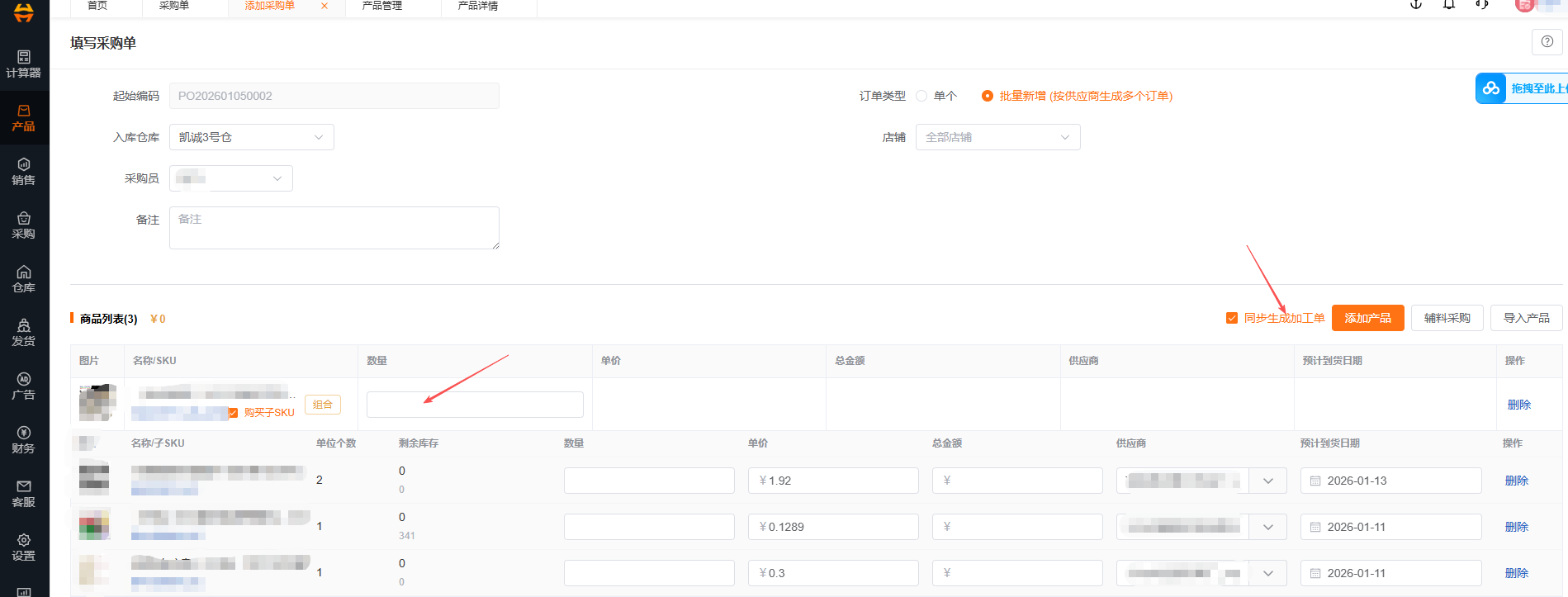Open the 客服 customer service icon
Image resolution: width=1568 pixels, height=597 pixels.
23,493
